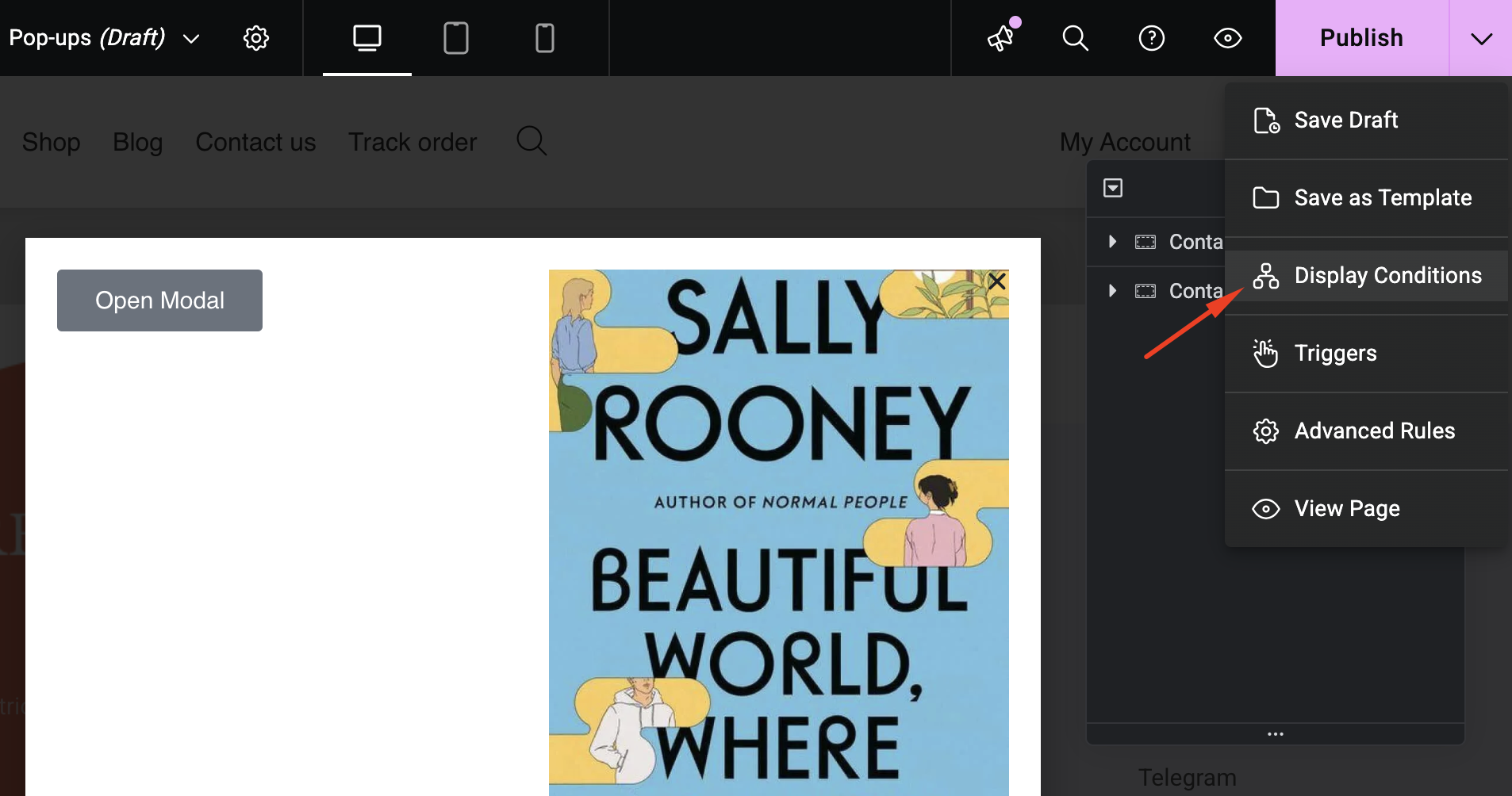The image size is (1512, 796).
Task: Click the site header search magnifier icon
Action: [532, 141]
